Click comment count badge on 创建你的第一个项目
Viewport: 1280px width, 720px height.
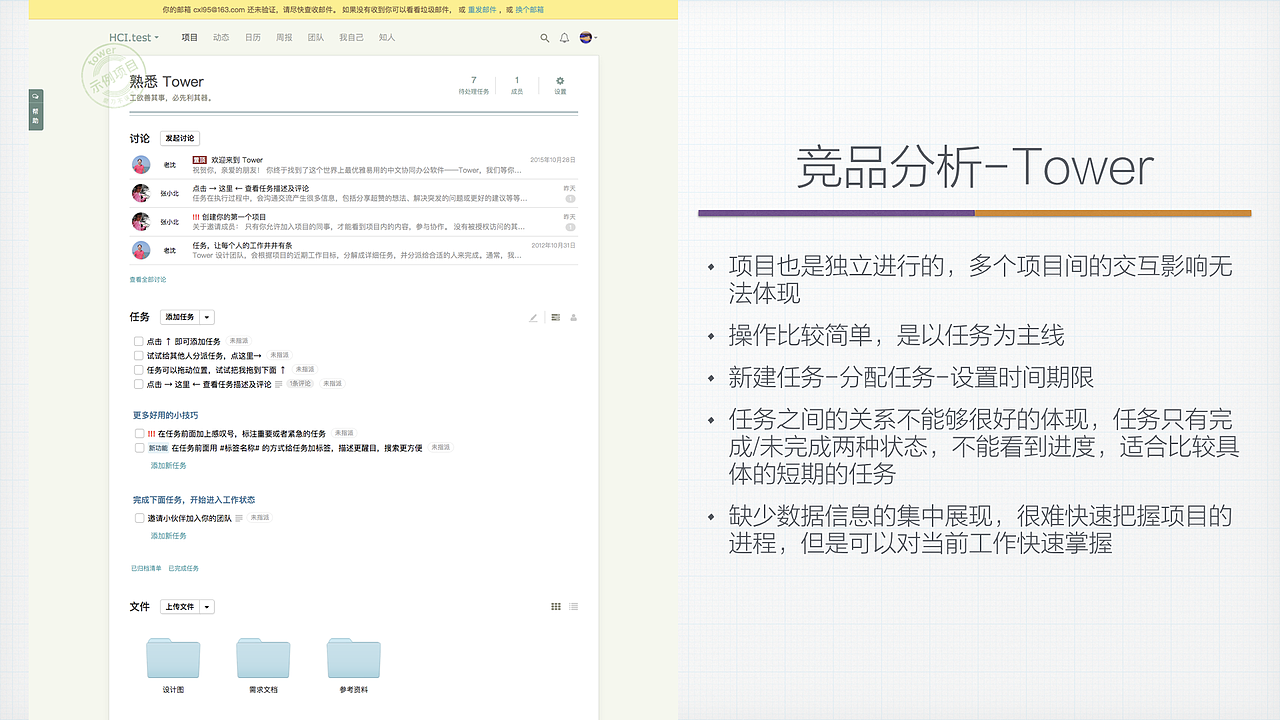point(570,227)
